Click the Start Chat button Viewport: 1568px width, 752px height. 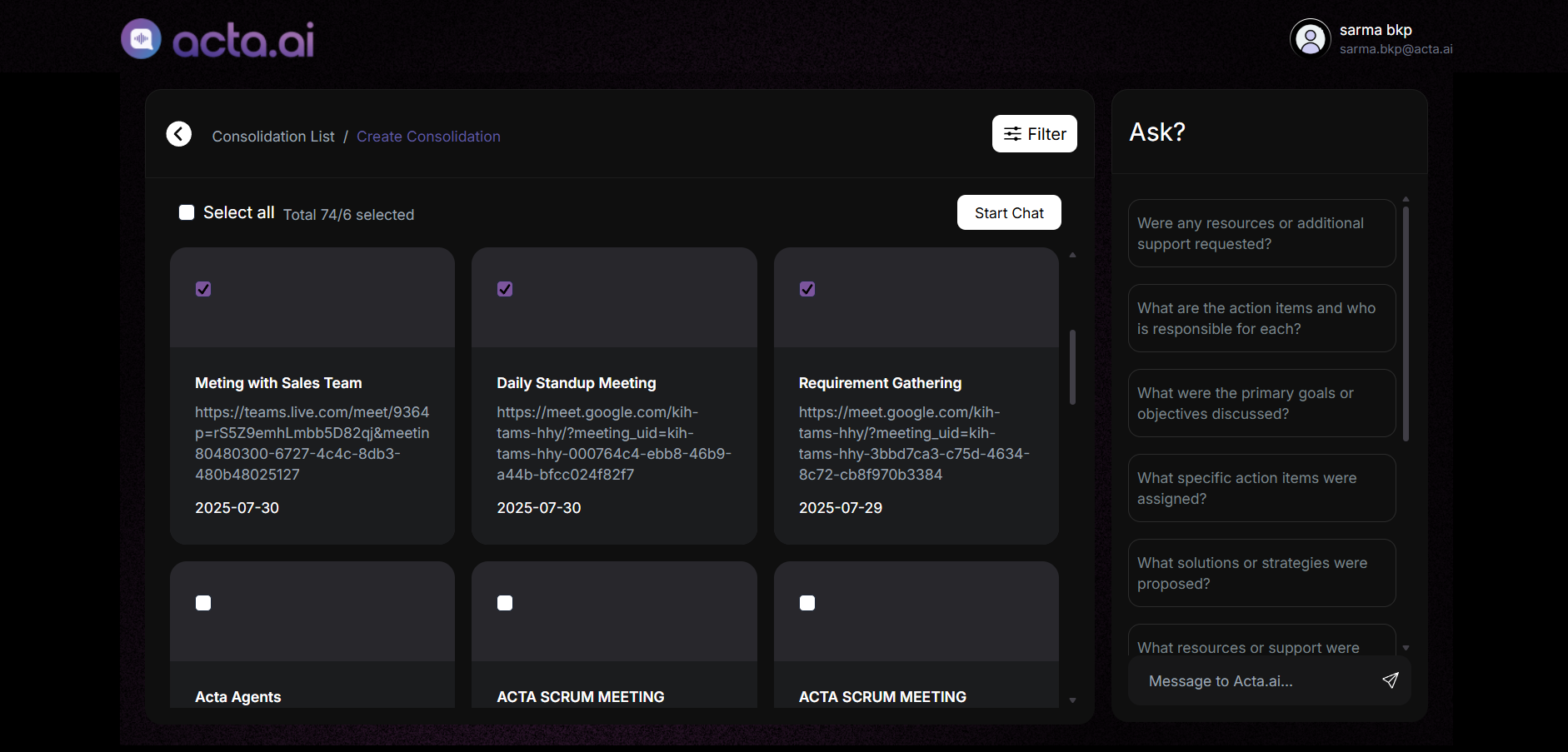tap(1008, 212)
